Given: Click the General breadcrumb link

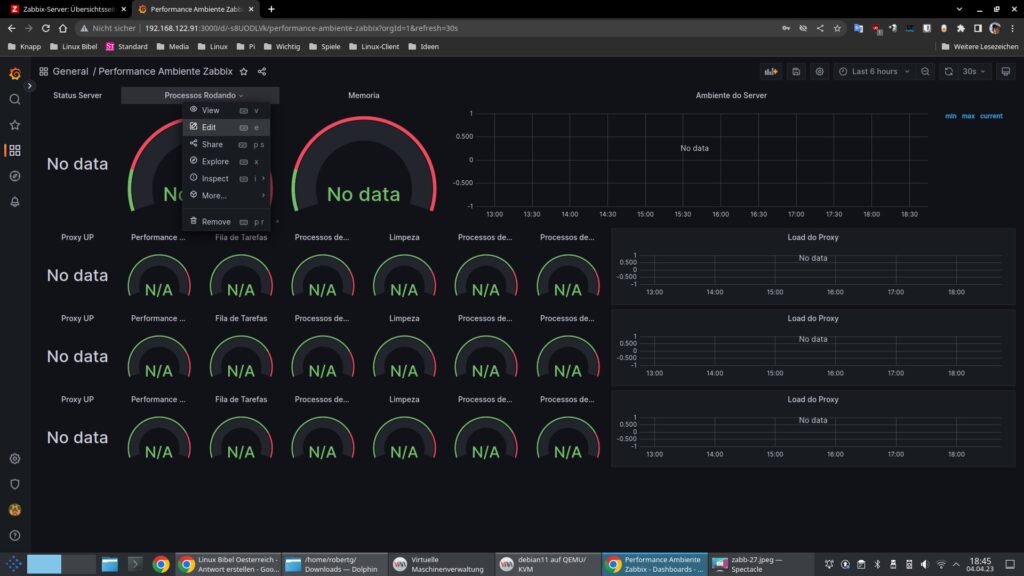Looking at the screenshot, I should click(71, 71).
